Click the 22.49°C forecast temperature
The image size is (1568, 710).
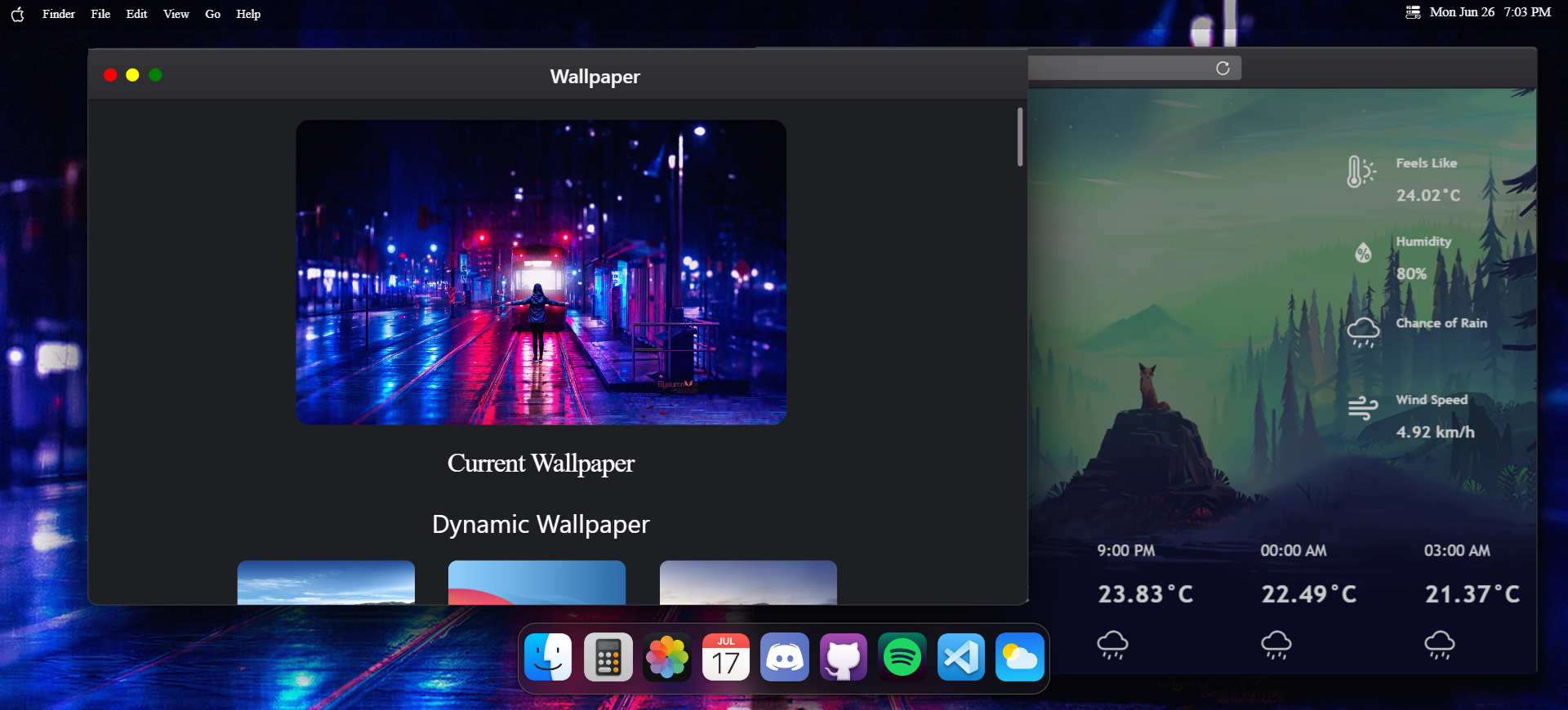[1309, 594]
